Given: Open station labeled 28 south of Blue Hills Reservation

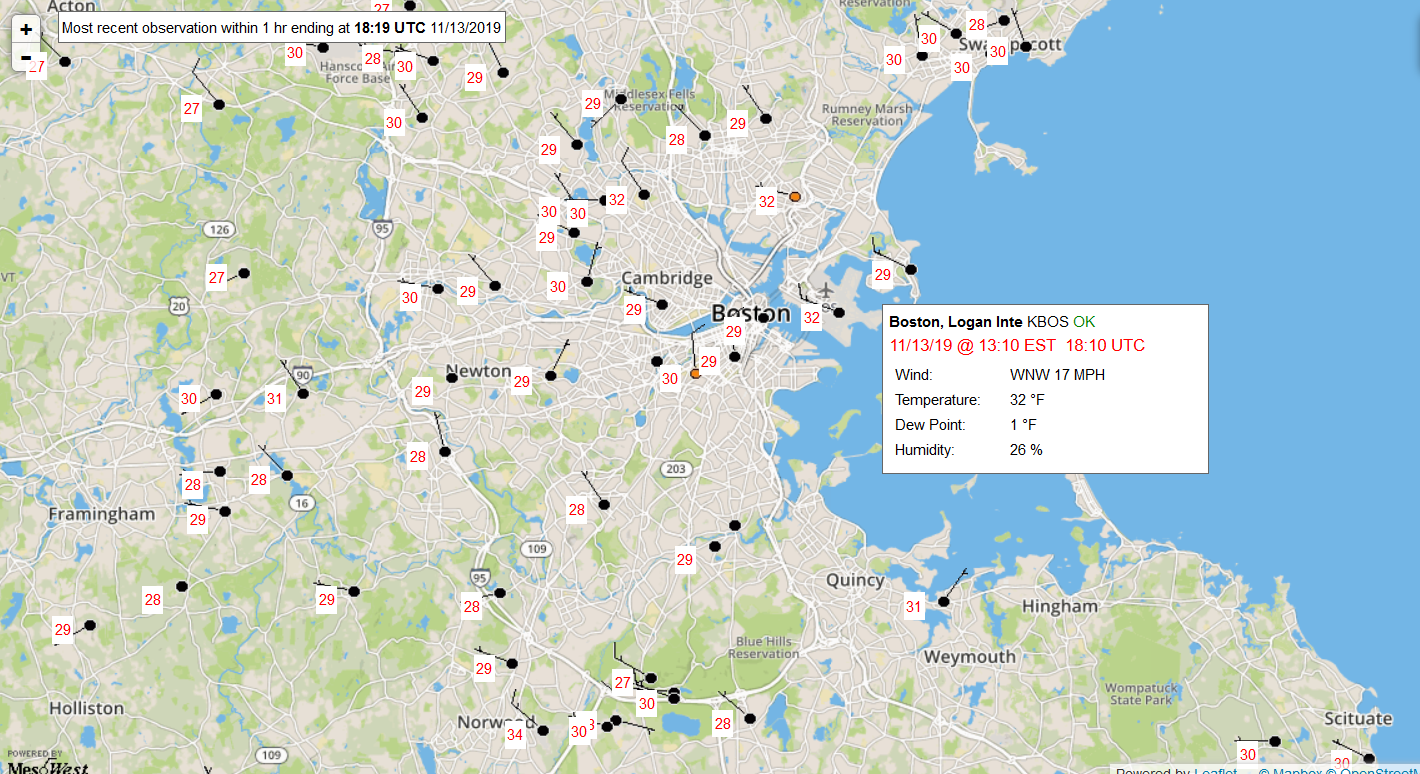Looking at the screenshot, I should (750, 718).
